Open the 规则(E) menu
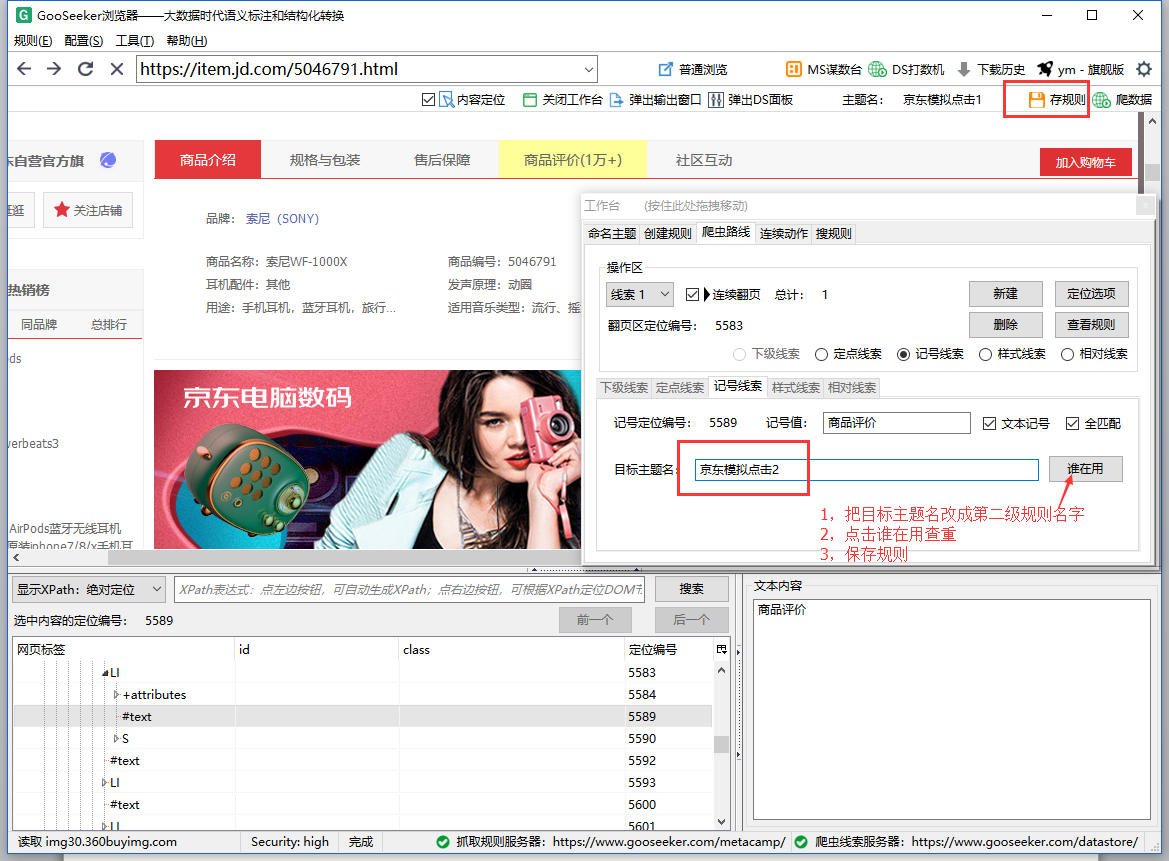Screen dimensions: 1169x861 (x=33, y=41)
